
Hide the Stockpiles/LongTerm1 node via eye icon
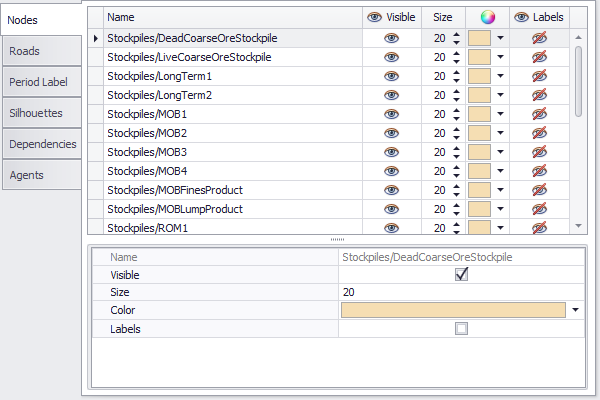(391, 76)
